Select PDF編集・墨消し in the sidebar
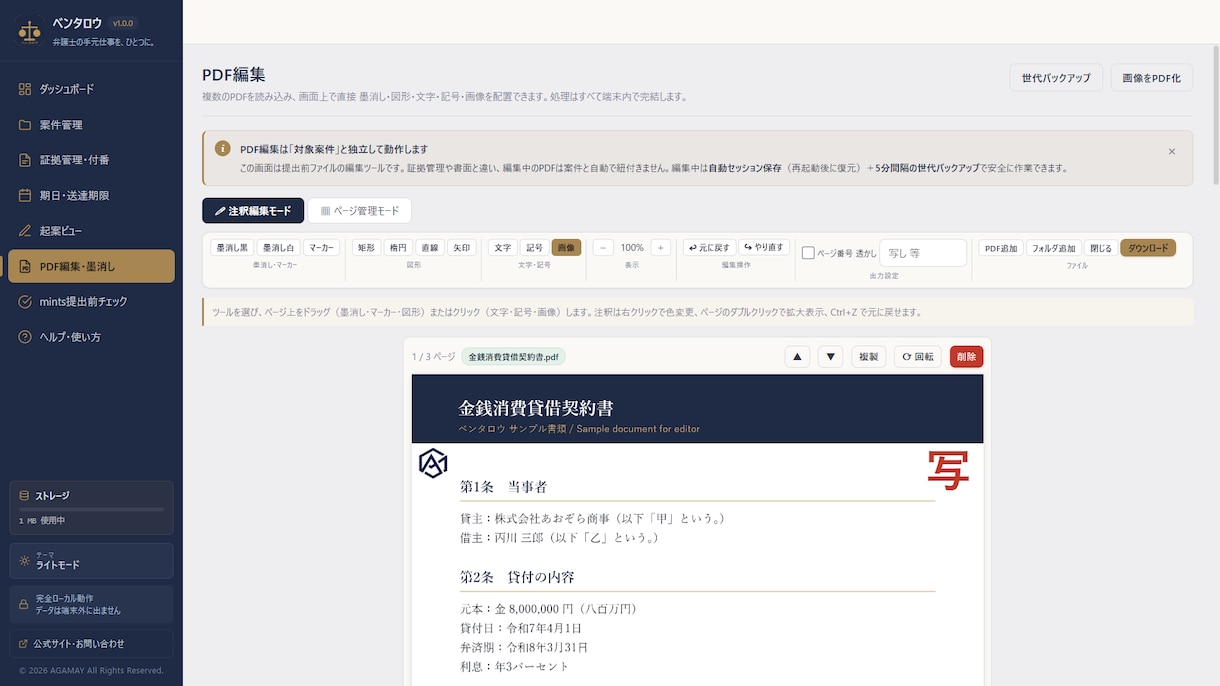This screenshot has height=686, width=1220. 91,266
